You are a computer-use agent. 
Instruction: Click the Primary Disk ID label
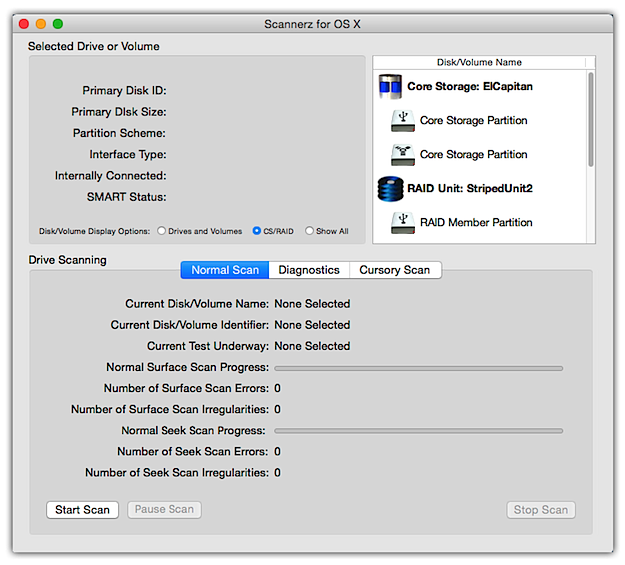point(124,91)
